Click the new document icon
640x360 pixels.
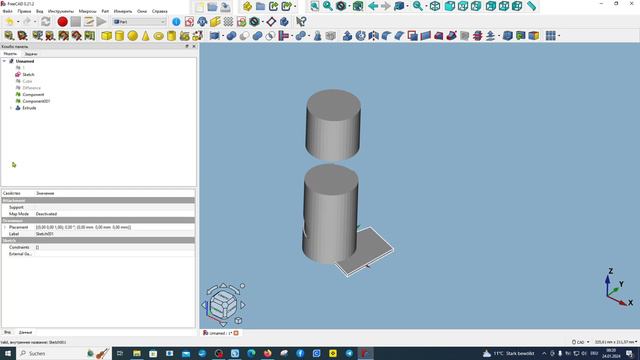point(199,7)
